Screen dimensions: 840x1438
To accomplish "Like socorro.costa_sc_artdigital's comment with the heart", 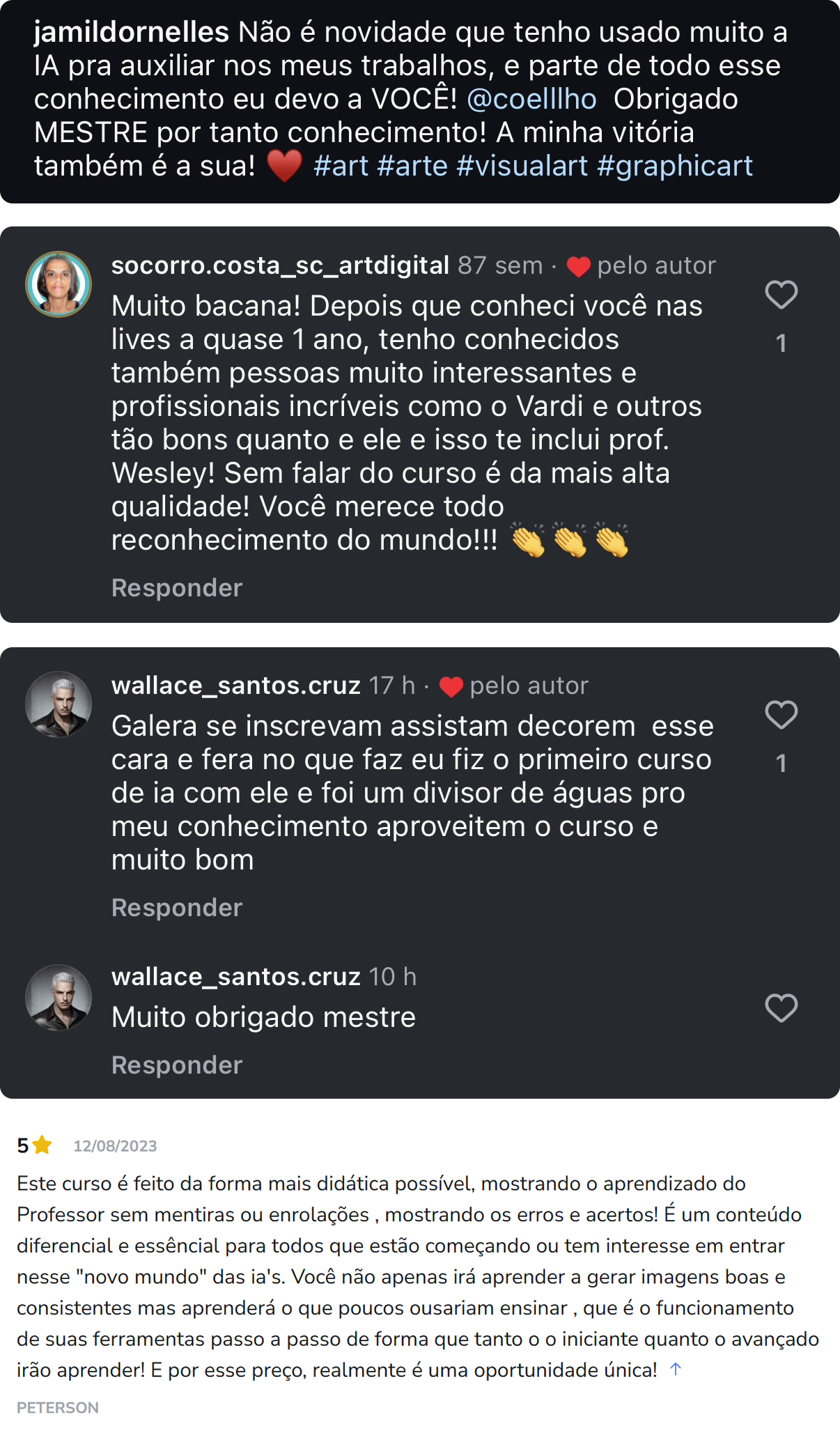I will (781, 295).
